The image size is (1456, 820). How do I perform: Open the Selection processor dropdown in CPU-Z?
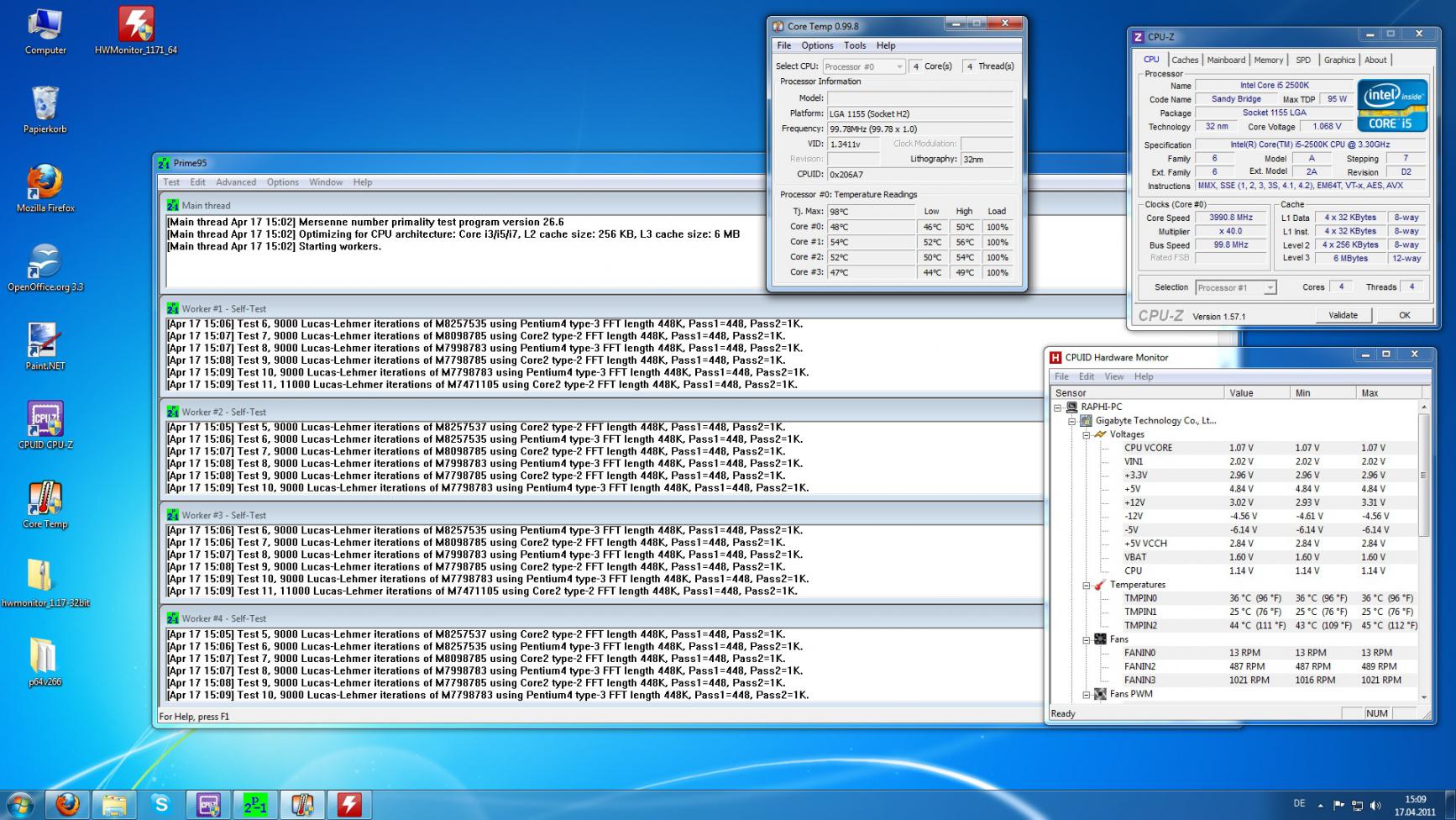pyautogui.click(x=1235, y=287)
